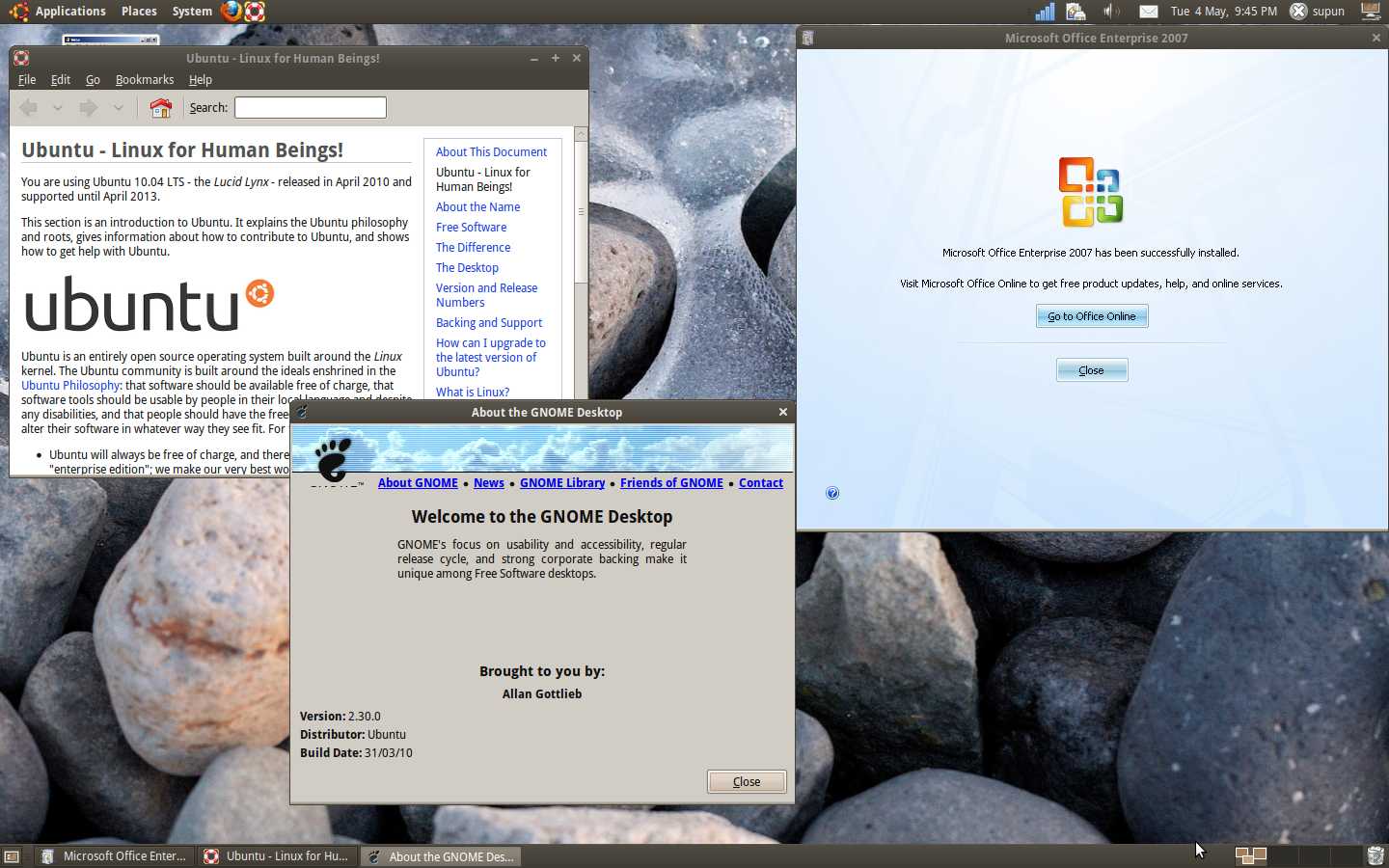This screenshot has width=1389, height=868.
Task: Open the Go menu in help browser
Action: (x=93, y=80)
